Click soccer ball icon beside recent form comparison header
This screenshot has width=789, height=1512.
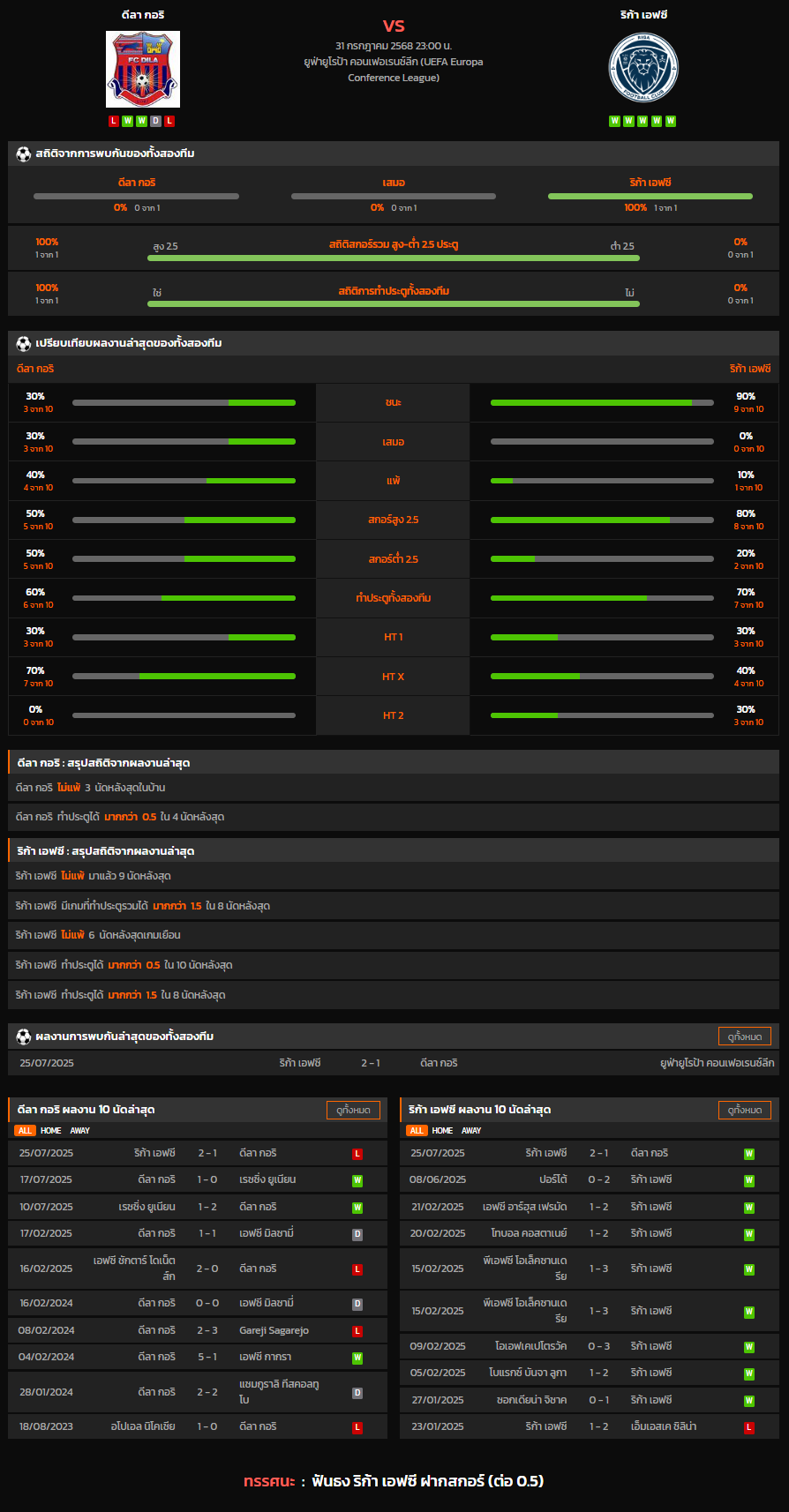[x=24, y=343]
